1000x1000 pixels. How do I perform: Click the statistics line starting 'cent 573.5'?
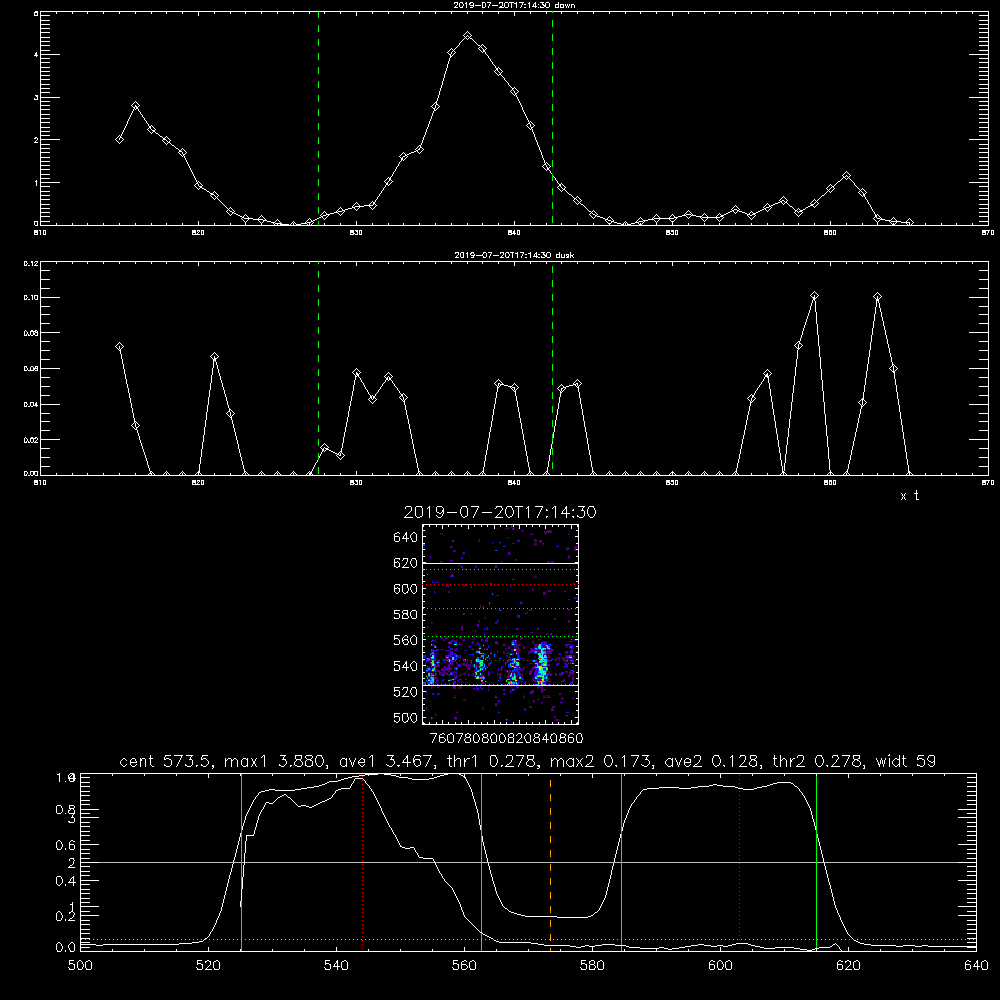click(x=527, y=761)
